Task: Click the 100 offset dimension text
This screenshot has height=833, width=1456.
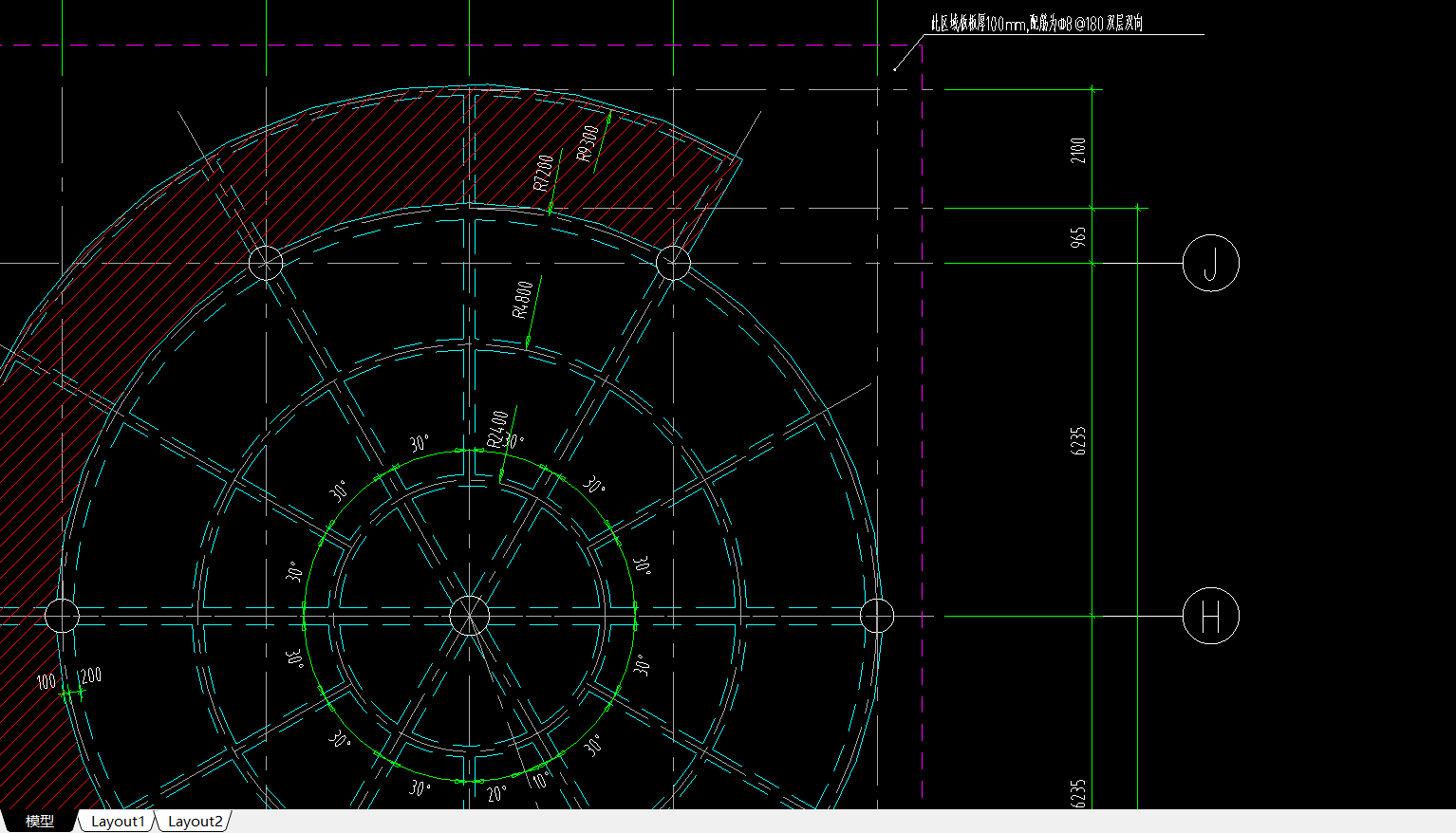Action: tap(46, 681)
